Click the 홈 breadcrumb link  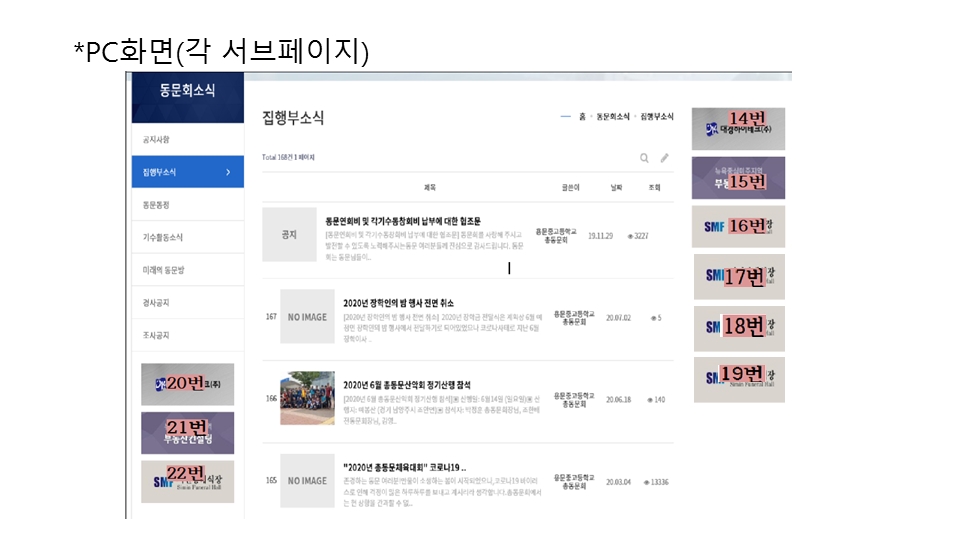click(x=582, y=116)
